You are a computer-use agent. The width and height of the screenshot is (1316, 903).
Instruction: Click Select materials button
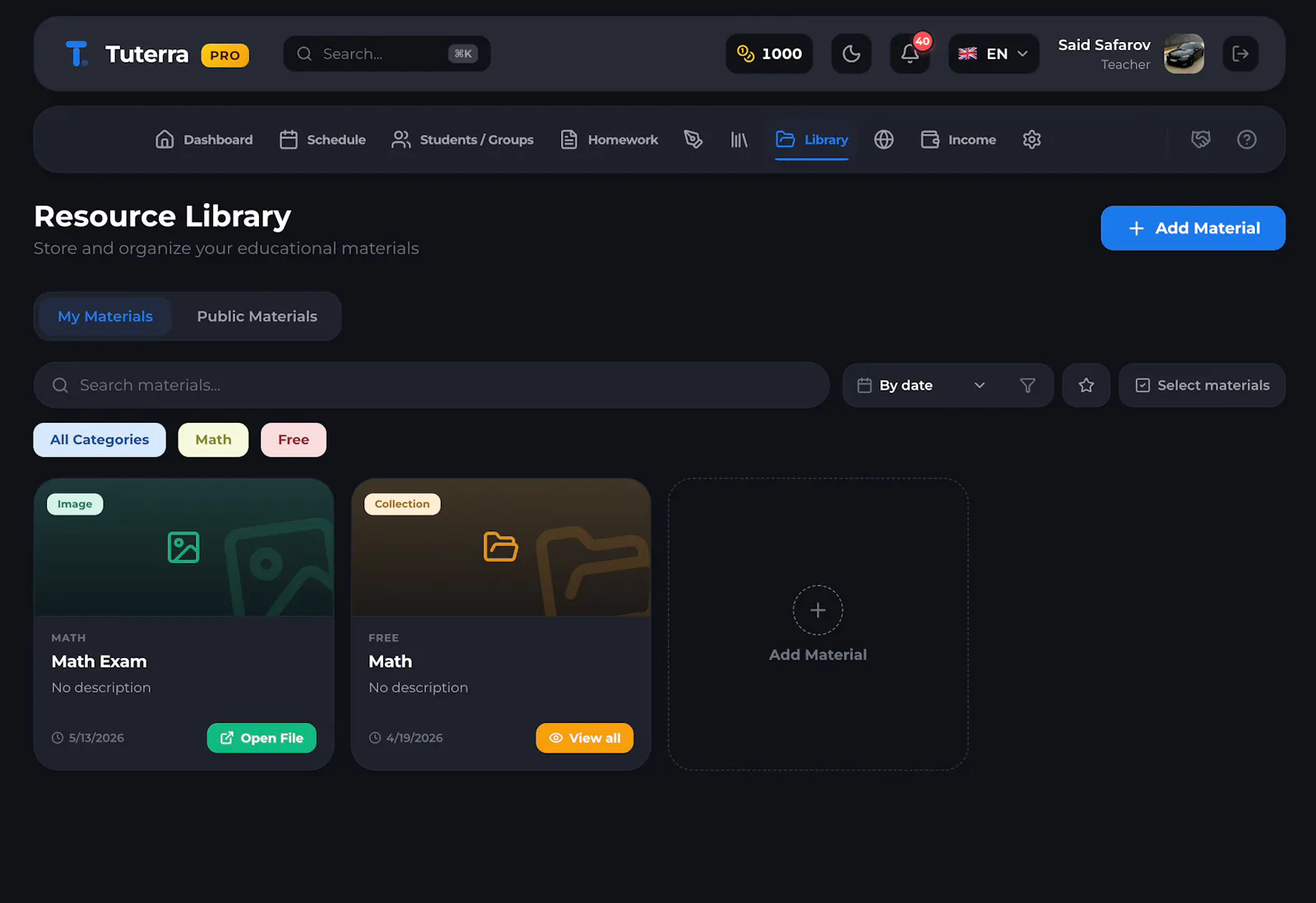(x=1202, y=385)
